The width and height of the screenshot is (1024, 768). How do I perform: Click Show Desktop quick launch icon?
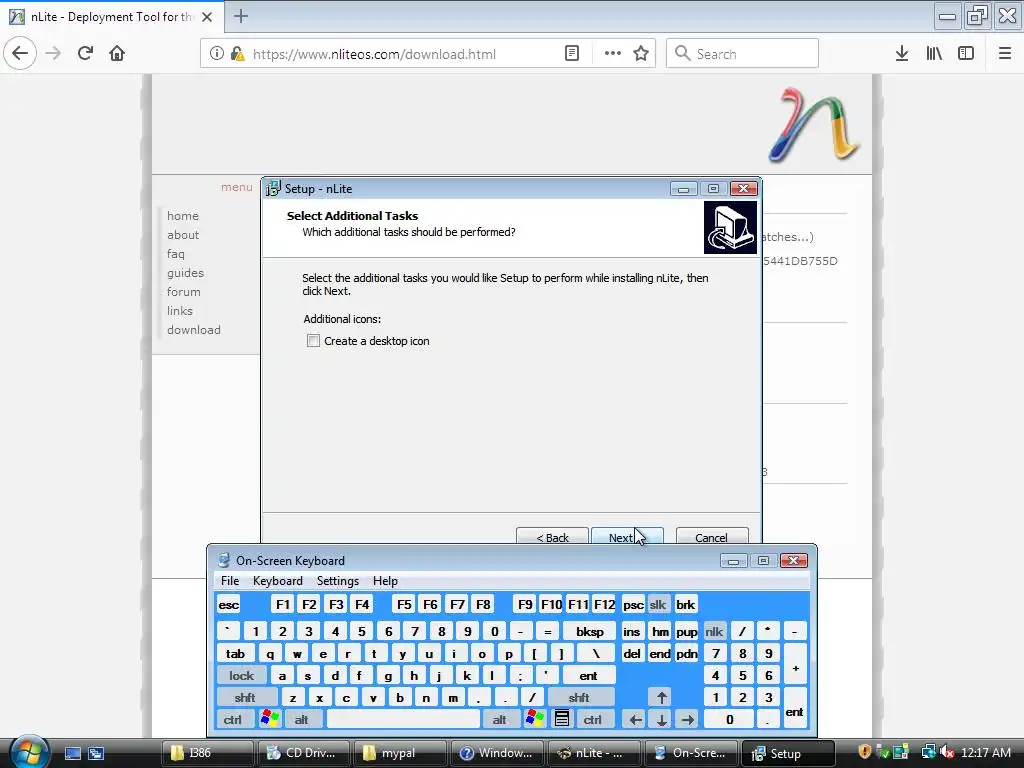click(x=72, y=753)
